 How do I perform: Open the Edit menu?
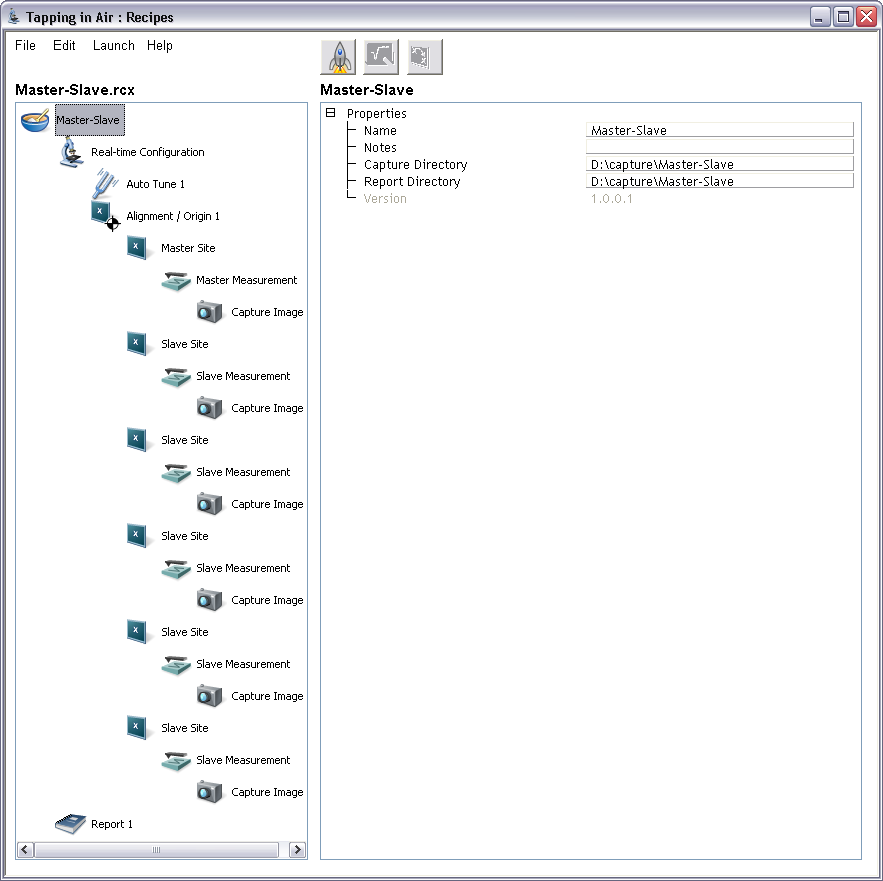click(x=64, y=46)
